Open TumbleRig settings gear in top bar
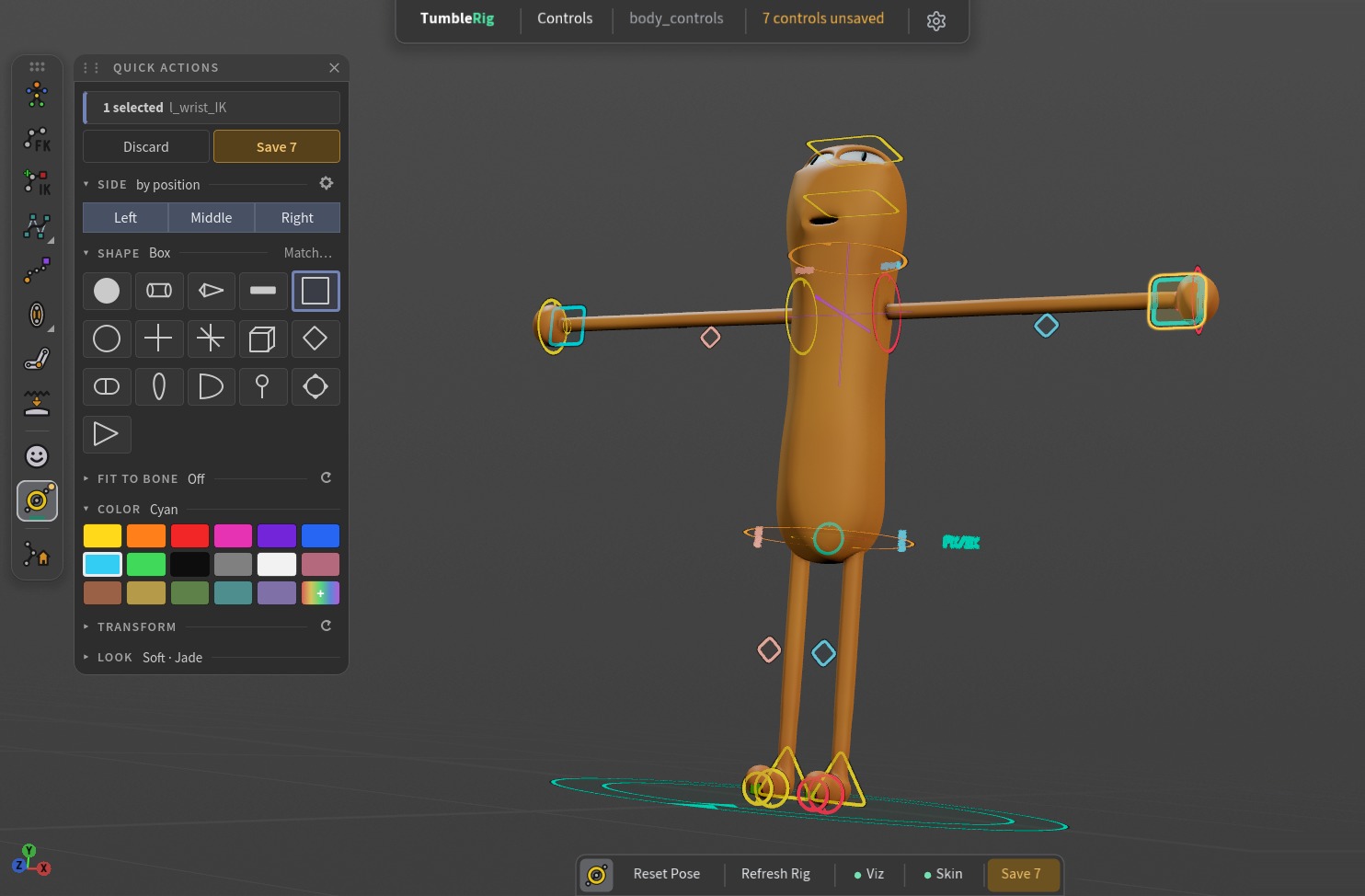This screenshot has height=896, width=1365. (936, 20)
